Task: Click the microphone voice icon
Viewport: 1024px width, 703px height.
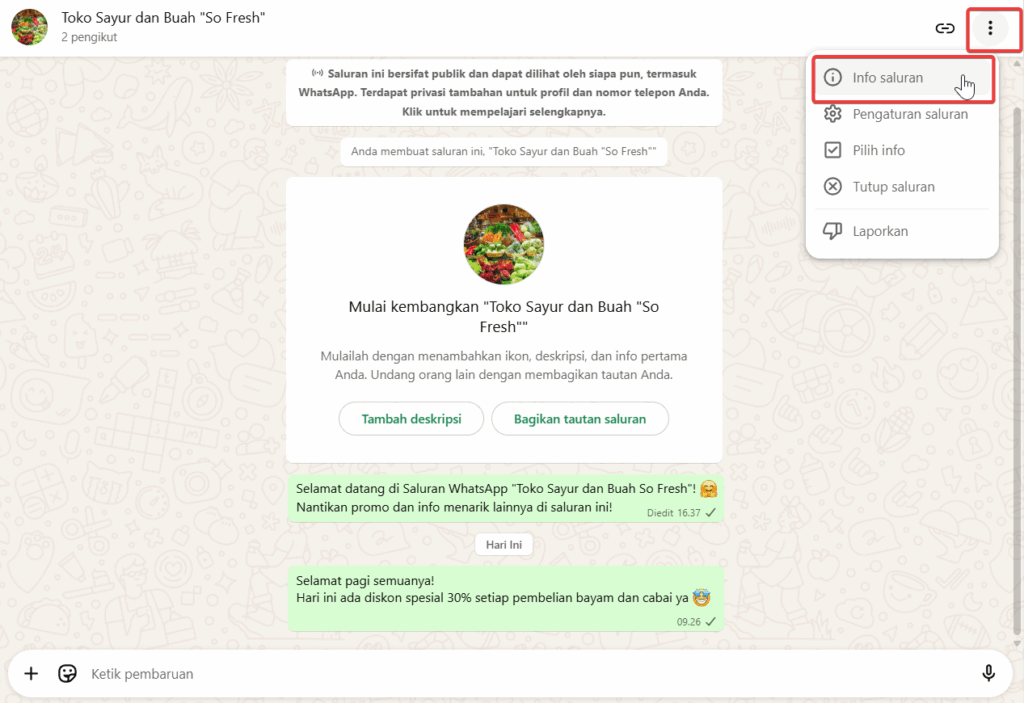Action: tap(989, 673)
